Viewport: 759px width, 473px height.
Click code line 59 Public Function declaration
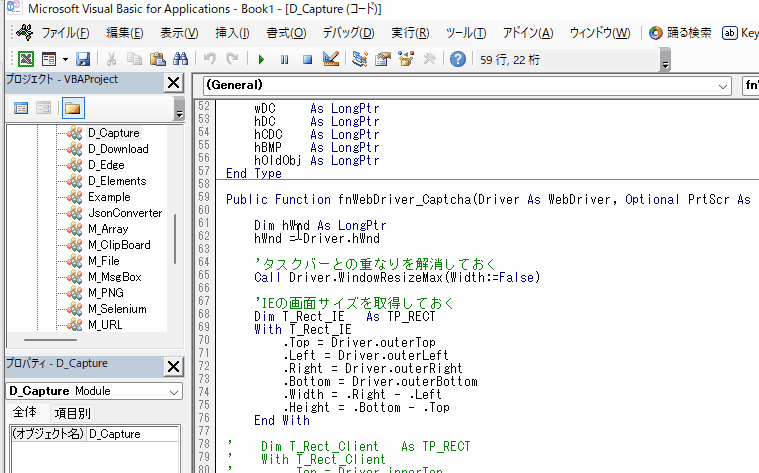pos(488,199)
